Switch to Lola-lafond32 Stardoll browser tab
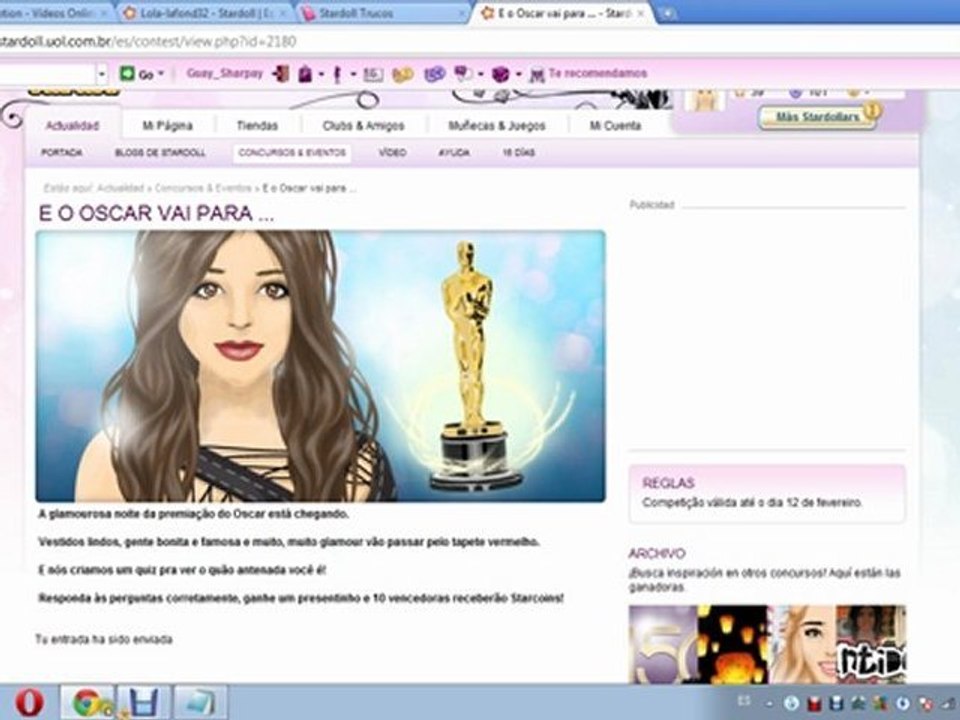Screen dimensions: 960x720 205,13
